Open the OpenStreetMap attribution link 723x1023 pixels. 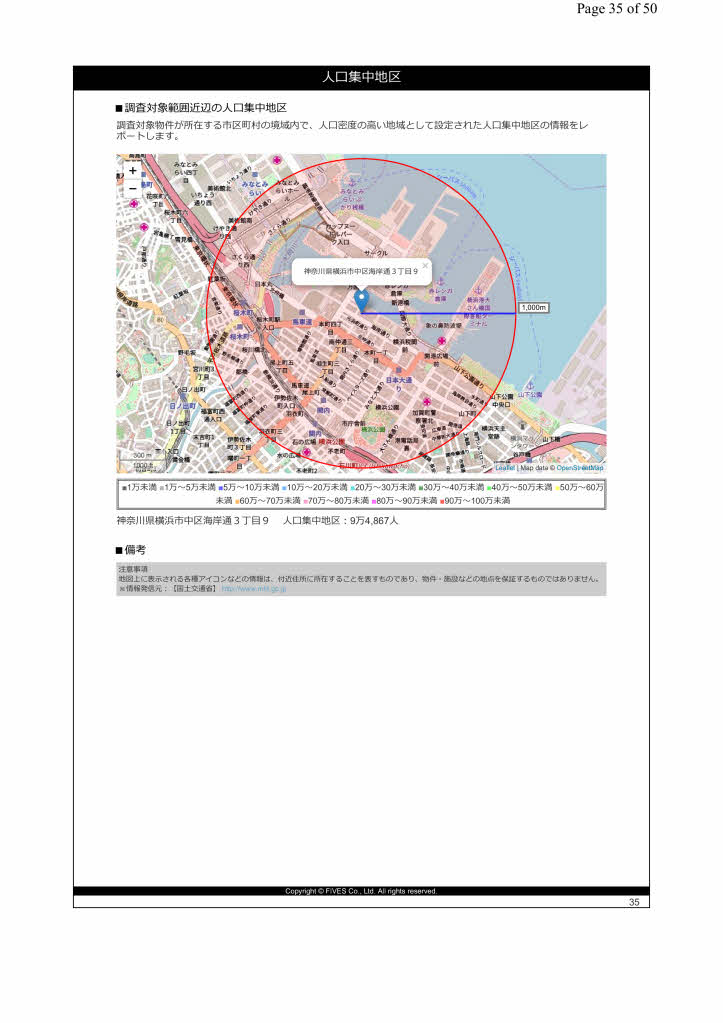pyautogui.click(x=580, y=467)
